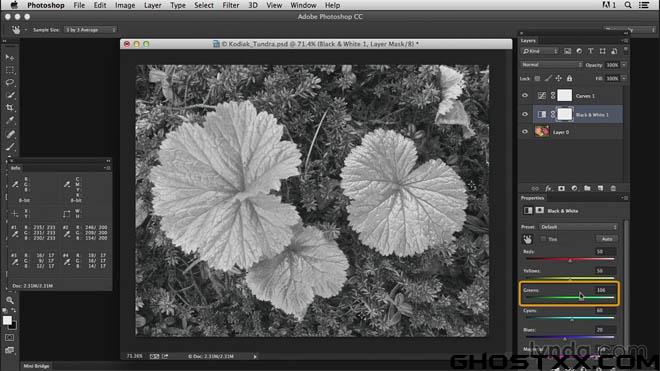Click the Layer 0 thumbnail

(542, 132)
